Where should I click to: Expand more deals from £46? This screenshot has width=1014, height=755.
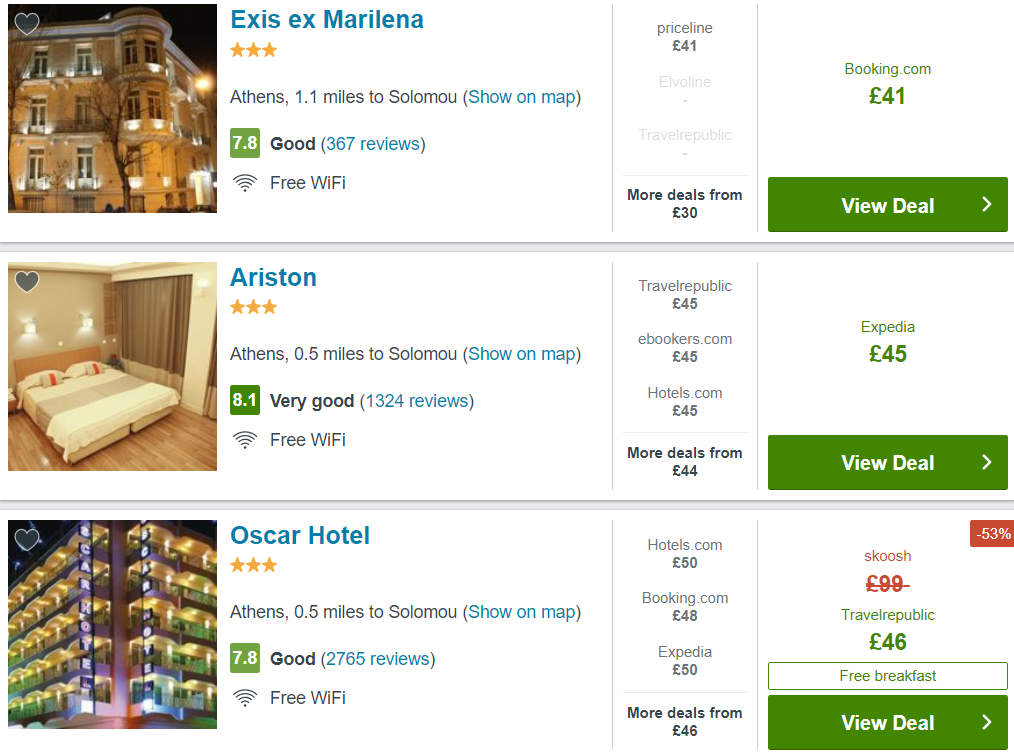(685, 722)
